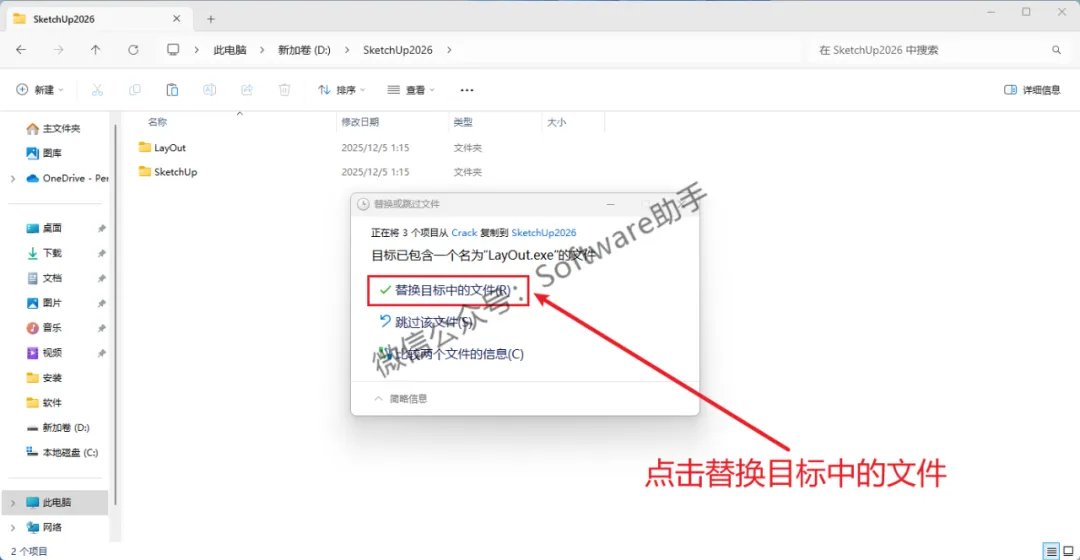The width and height of the screenshot is (1080, 560).
Task: Click the Share icon in toolbar
Action: pyautogui.click(x=247, y=90)
